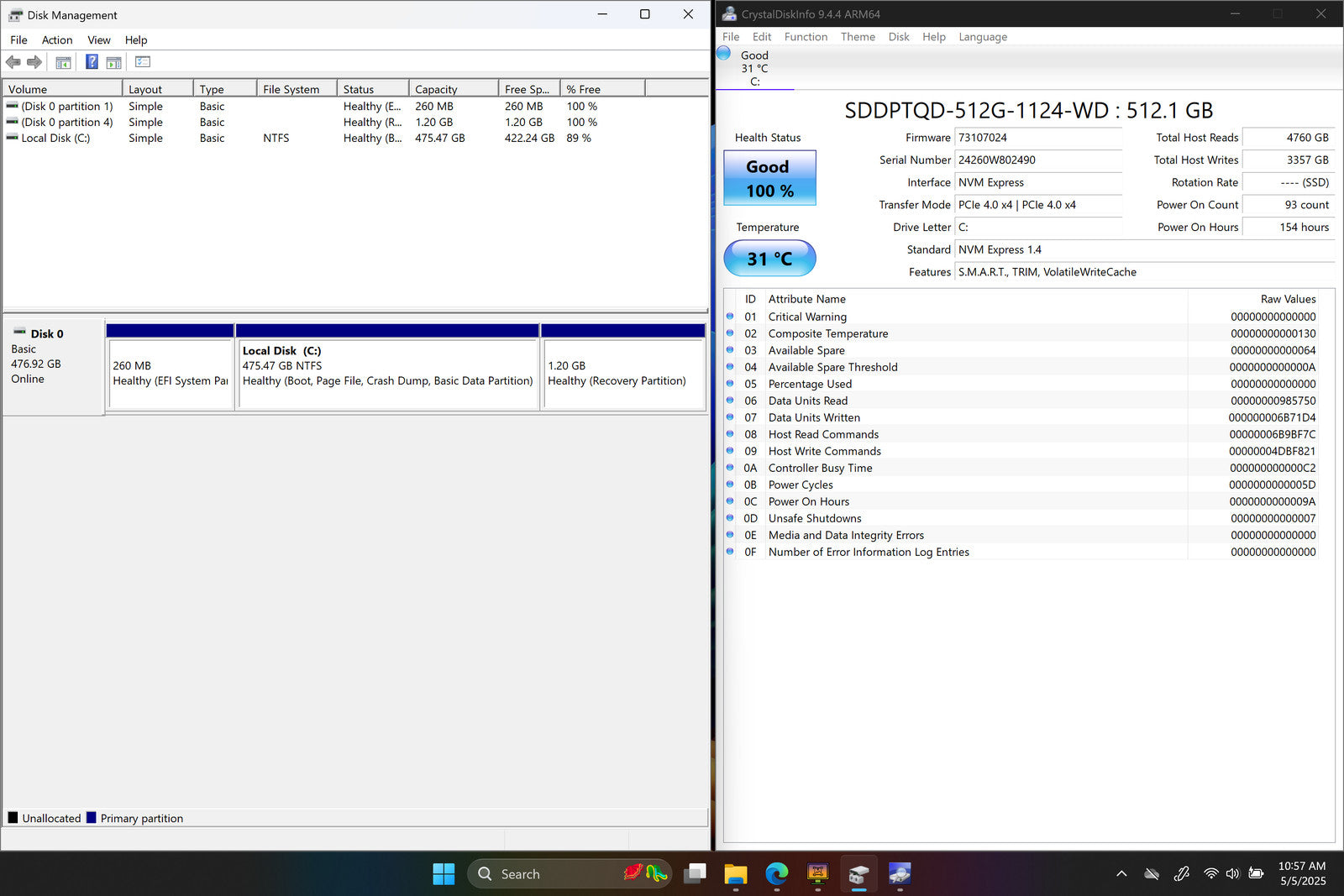
Task: Open Microsoft Edge from the taskbar
Action: (777, 874)
